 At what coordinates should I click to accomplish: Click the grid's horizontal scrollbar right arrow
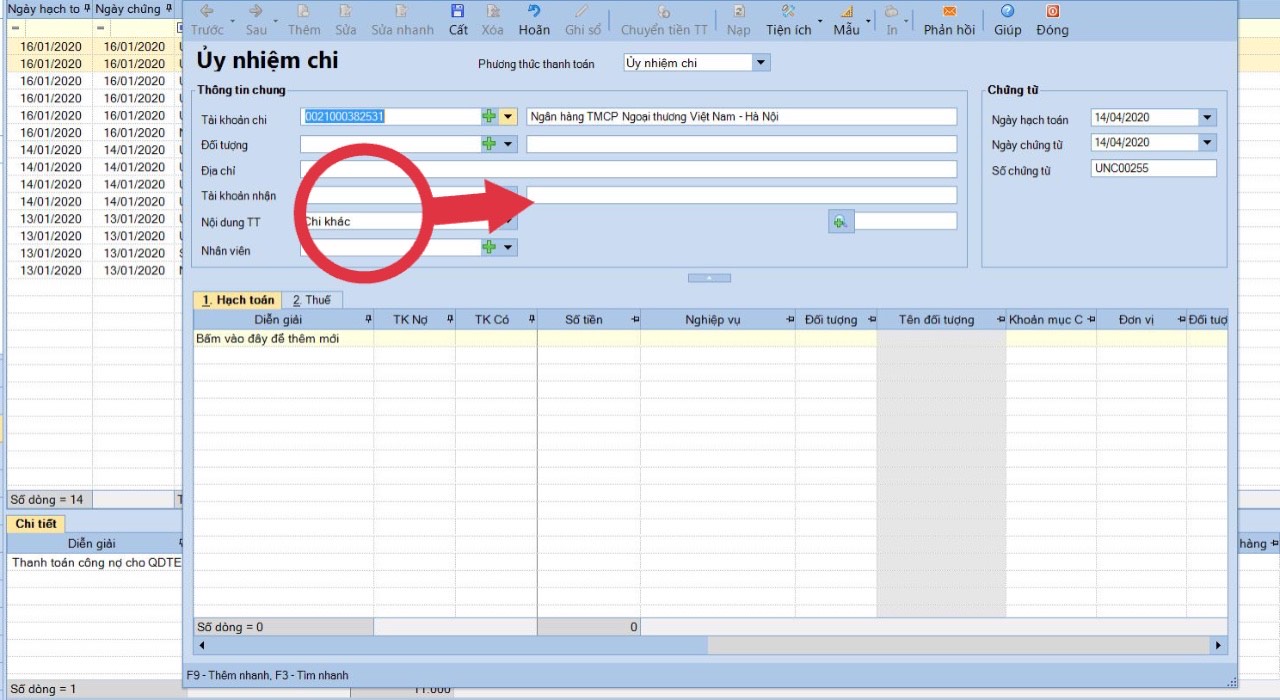coord(1218,646)
